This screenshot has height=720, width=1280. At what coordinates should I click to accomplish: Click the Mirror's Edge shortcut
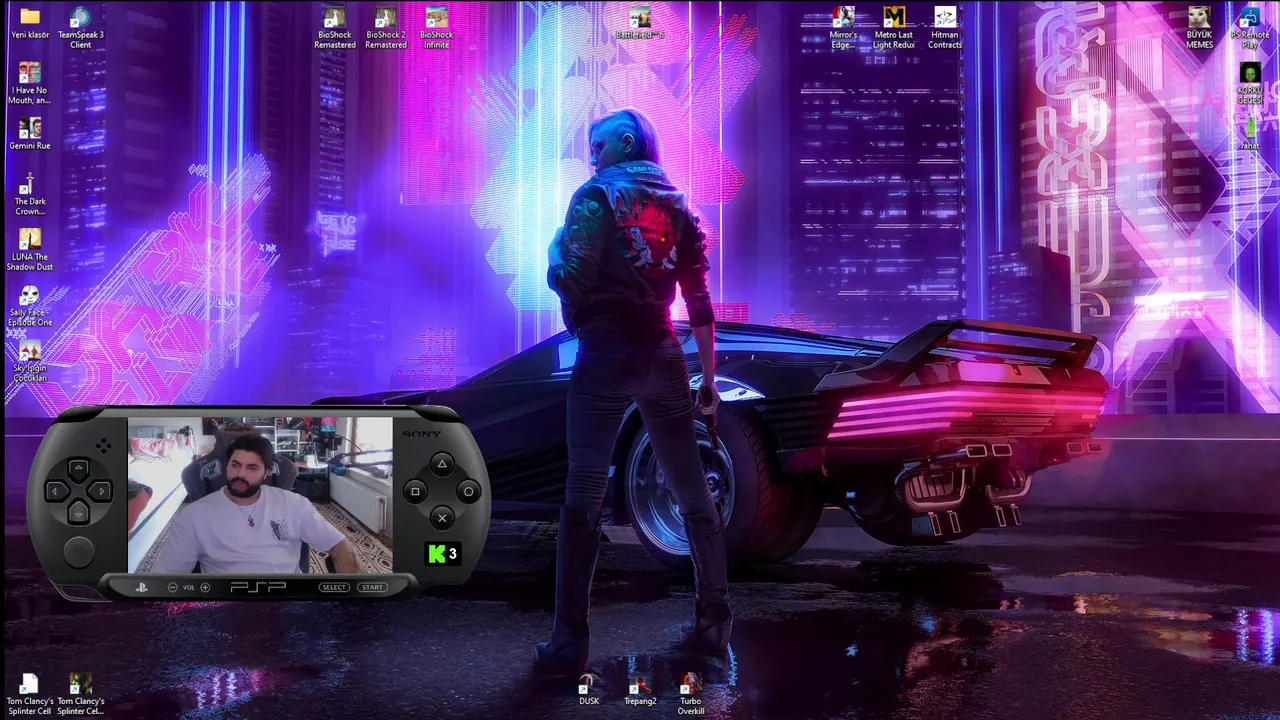pos(843,17)
